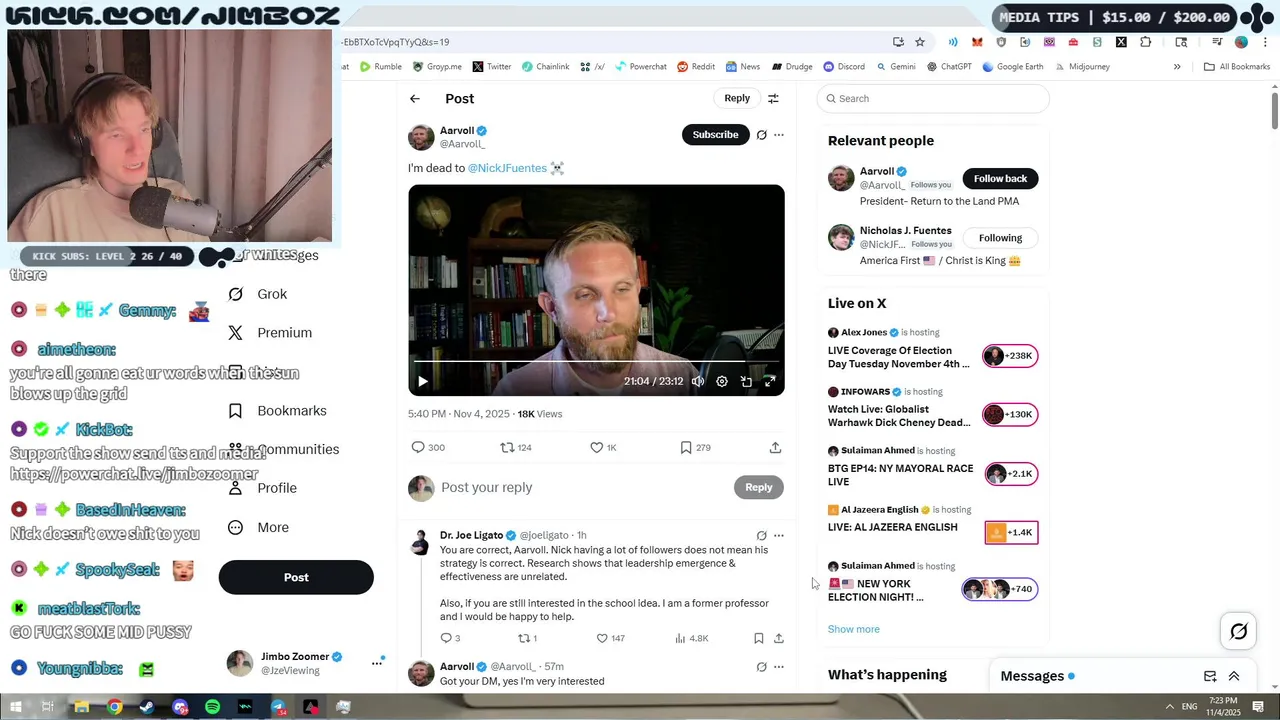Open Jimbo Zoomer account menu dots
Viewport: 1280px width, 720px height.
377,663
